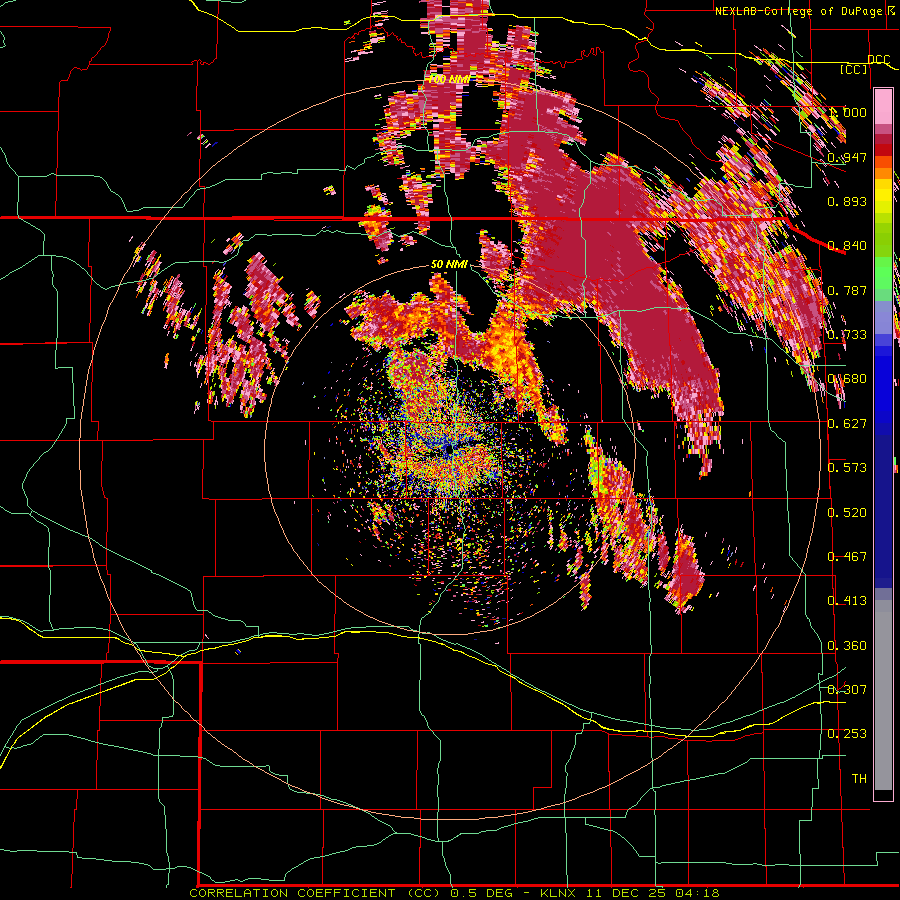The image size is (900, 900).
Task: Click the 1.000 legend value
Action: [848, 112]
